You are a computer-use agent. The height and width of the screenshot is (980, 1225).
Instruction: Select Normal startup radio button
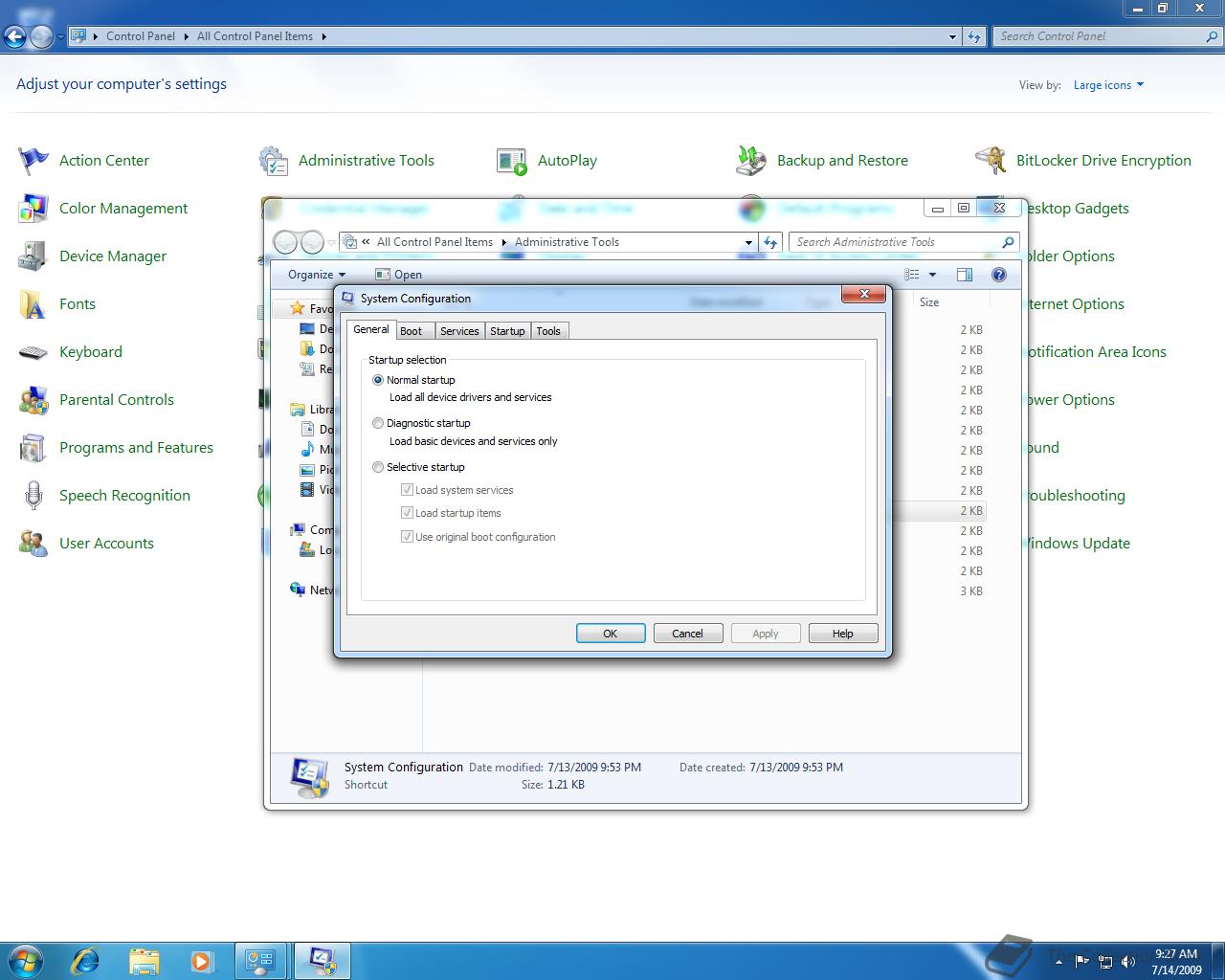[x=378, y=380]
